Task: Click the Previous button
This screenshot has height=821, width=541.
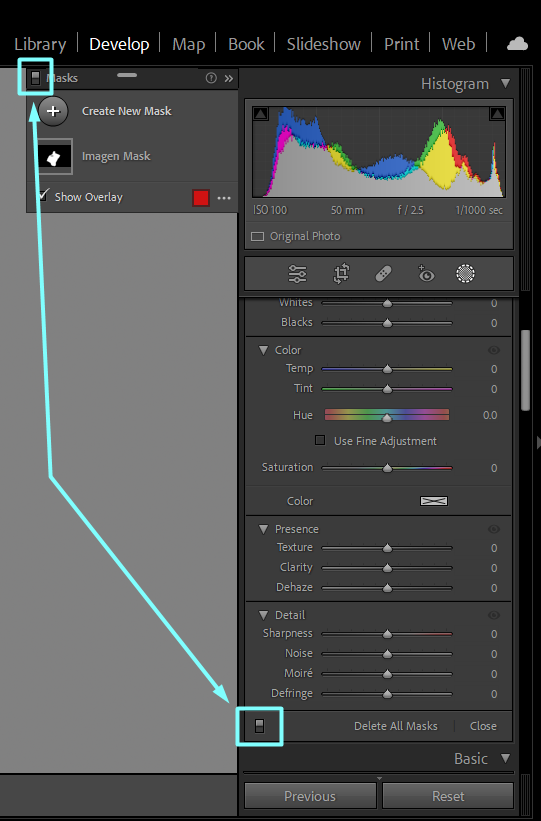Action: 310,796
